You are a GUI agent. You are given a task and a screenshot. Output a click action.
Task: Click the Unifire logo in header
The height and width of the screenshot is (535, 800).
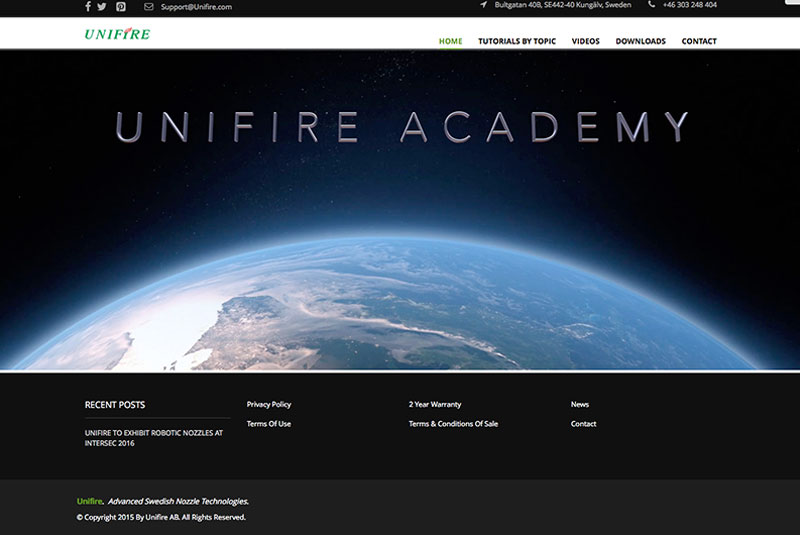(x=117, y=34)
